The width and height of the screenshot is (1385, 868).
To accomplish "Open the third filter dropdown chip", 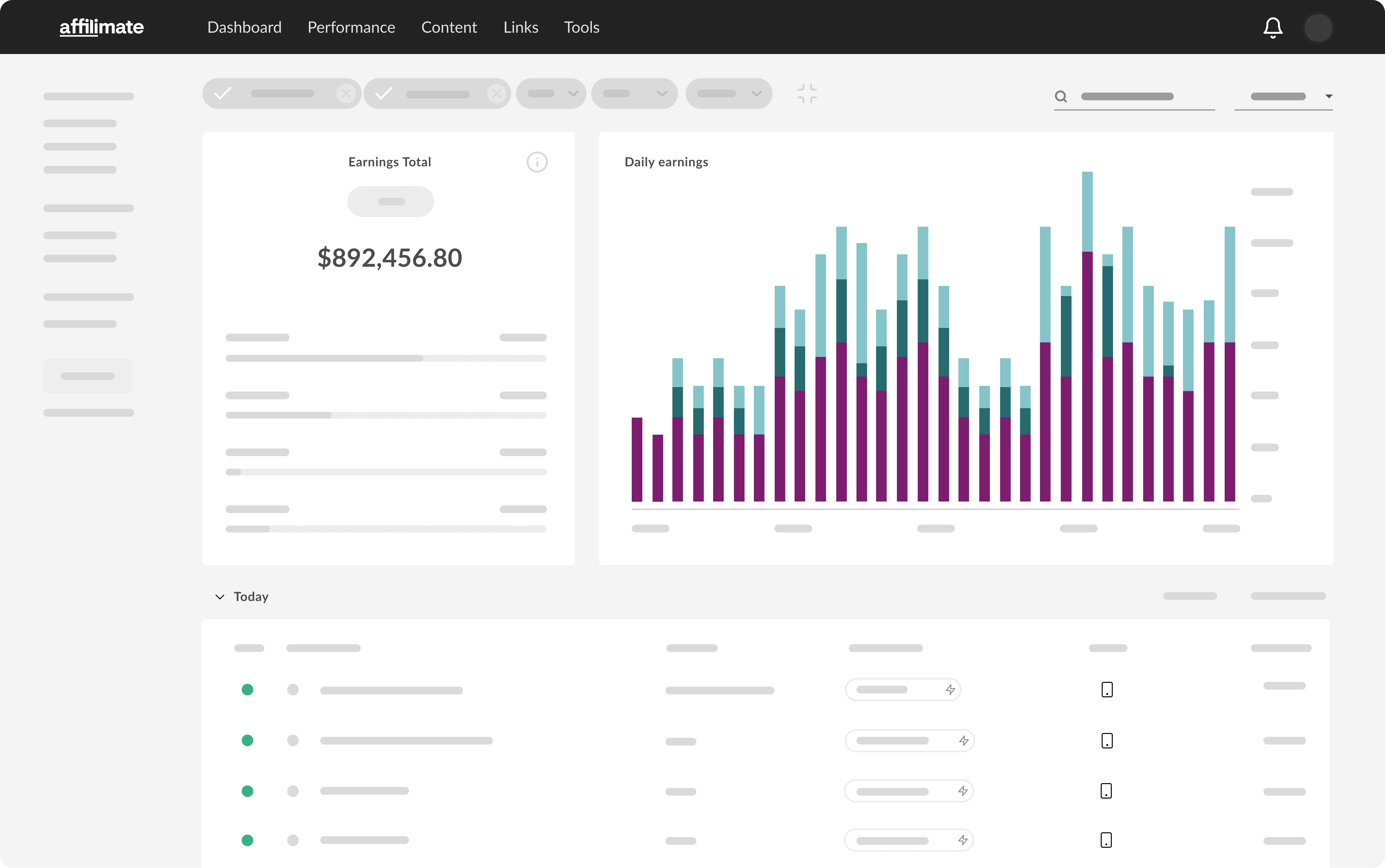I will coord(551,94).
